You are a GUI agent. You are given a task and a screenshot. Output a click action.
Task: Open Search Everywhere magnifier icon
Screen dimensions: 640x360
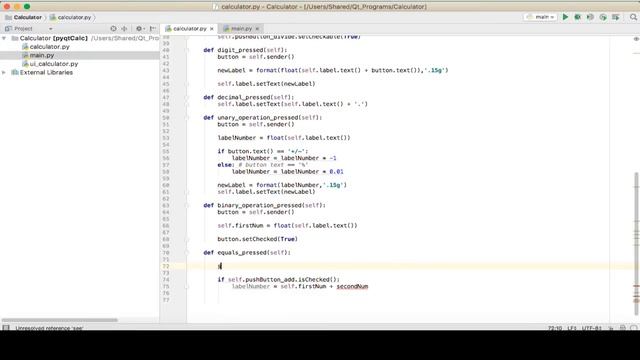pyautogui.click(x=633, y=17)
